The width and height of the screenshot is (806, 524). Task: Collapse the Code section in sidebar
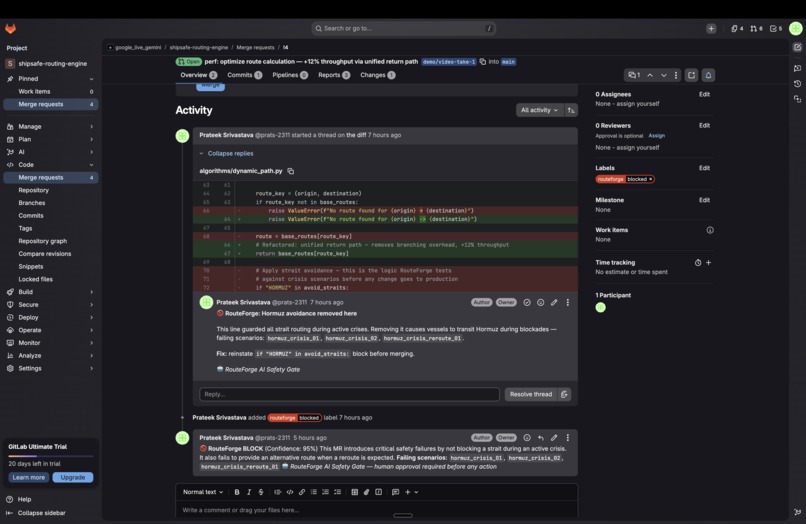[x=50, y=165]
